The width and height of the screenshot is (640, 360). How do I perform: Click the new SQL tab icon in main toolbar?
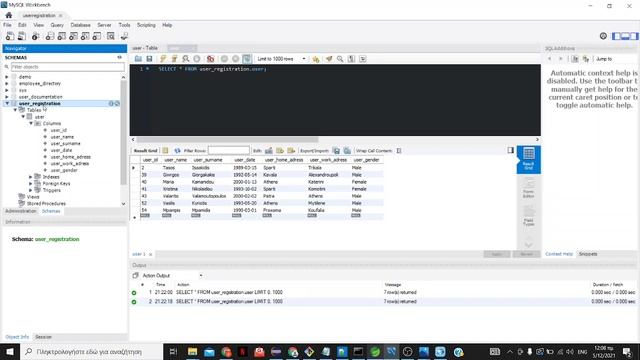point(10,36)
